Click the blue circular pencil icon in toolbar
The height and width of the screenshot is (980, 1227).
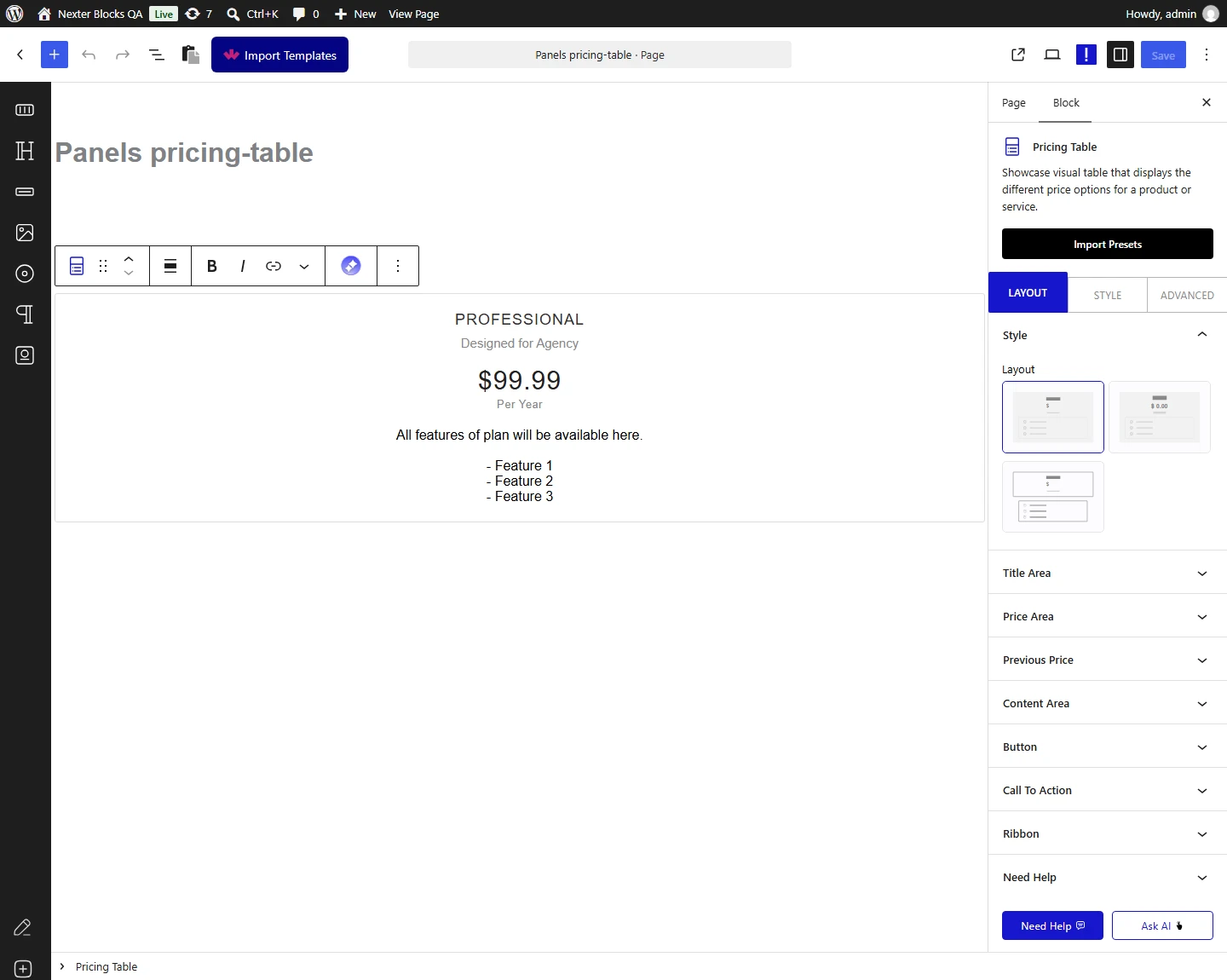point(351,266)
